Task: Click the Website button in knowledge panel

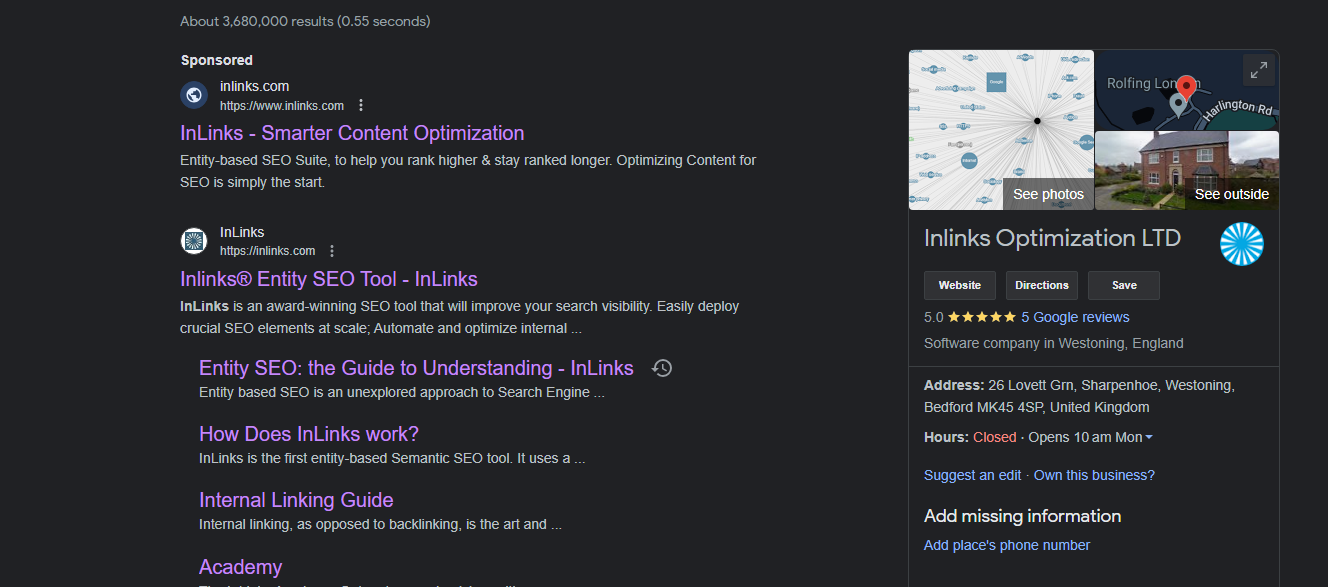Action: (x=960, y=285)
